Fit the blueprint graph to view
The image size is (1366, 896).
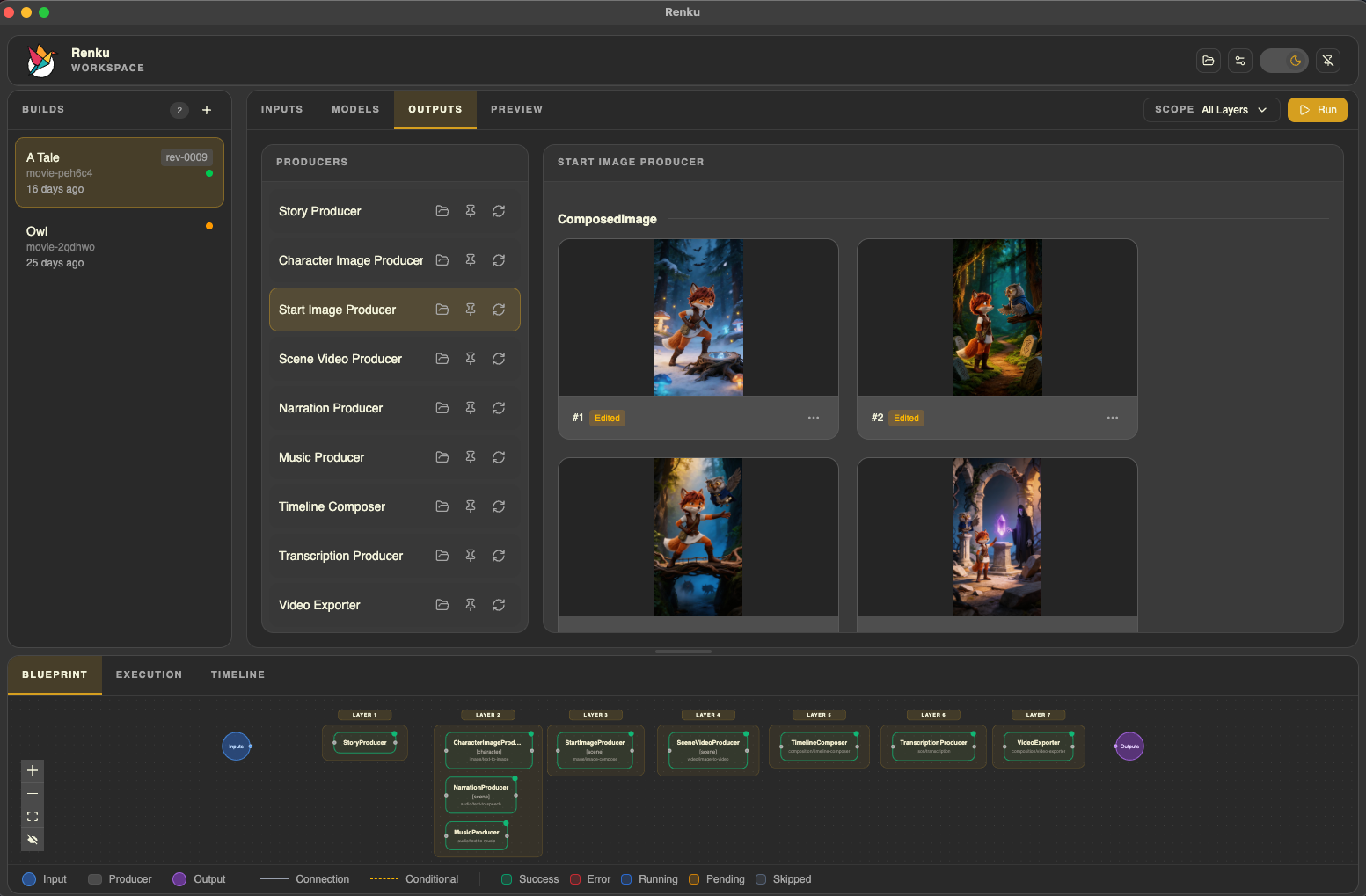coord(33,817)
